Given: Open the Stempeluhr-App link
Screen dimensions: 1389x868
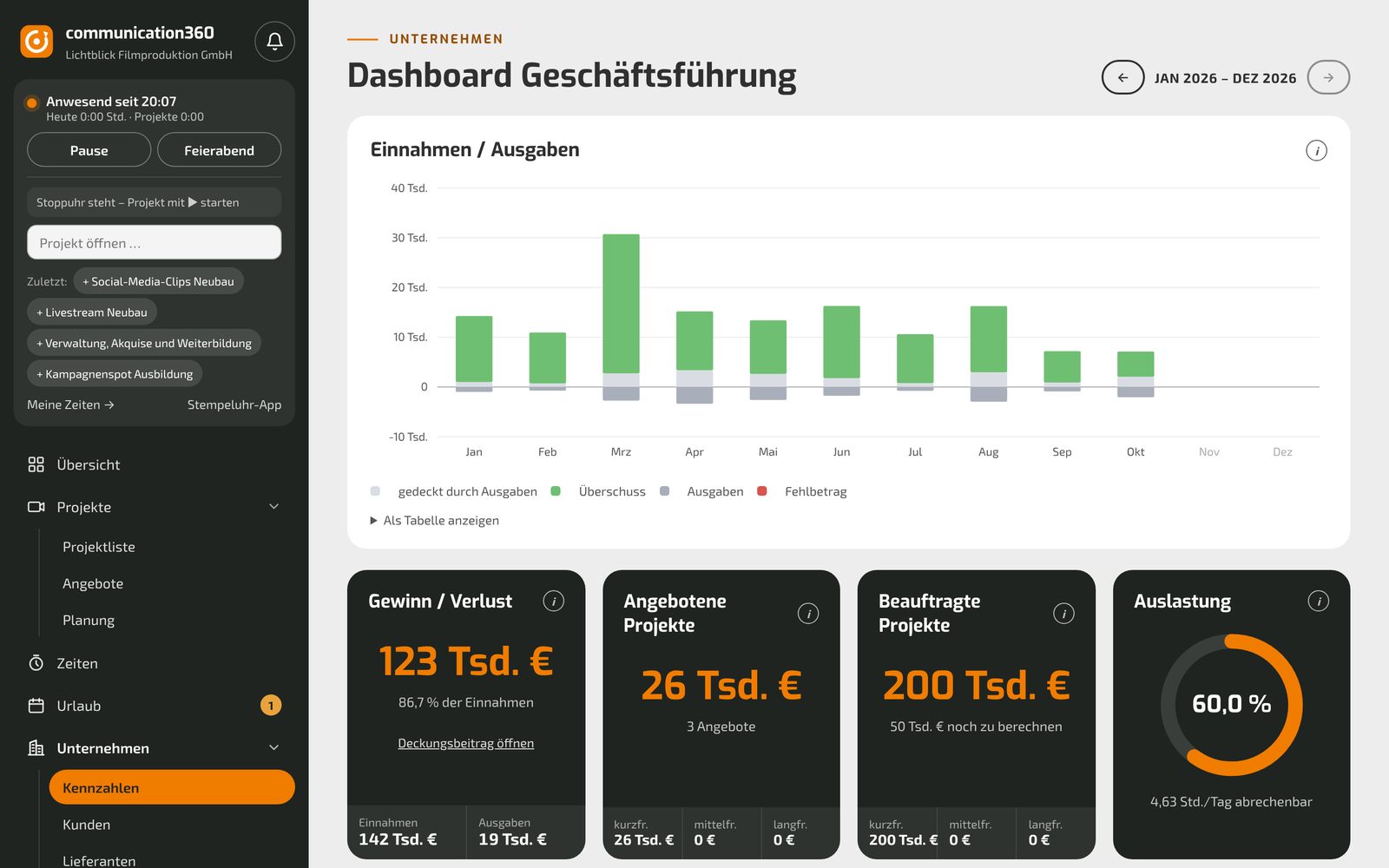Looking at the screenshot, I should (x=234, y=404).
